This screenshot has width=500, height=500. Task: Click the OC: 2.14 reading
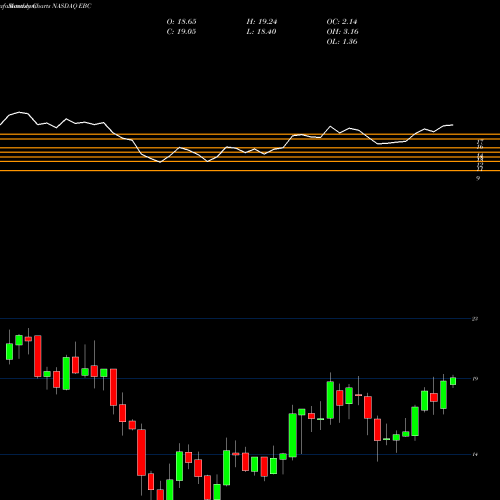(342, 22)
